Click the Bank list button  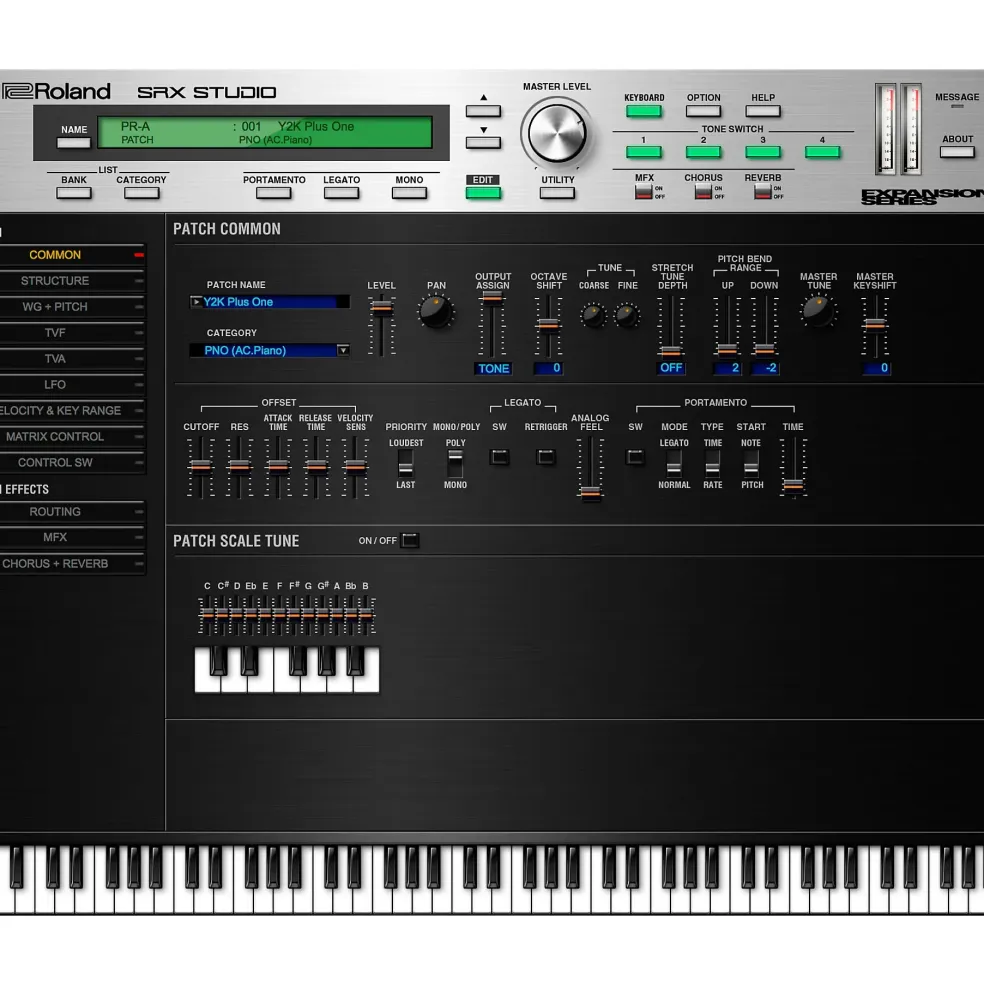(74, 193)
